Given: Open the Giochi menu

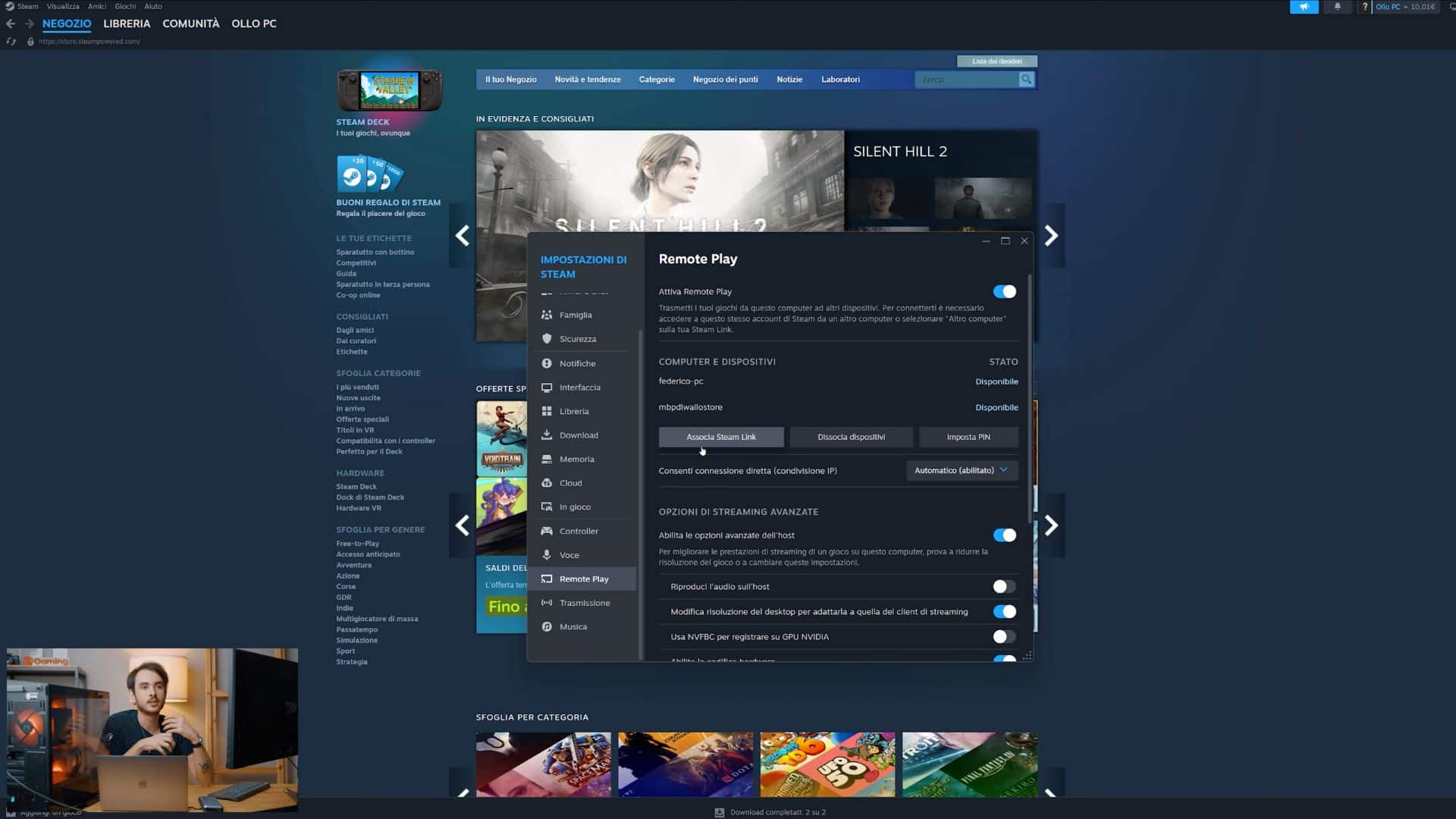Looking at the screenshot, I should [x=125, y=6].
